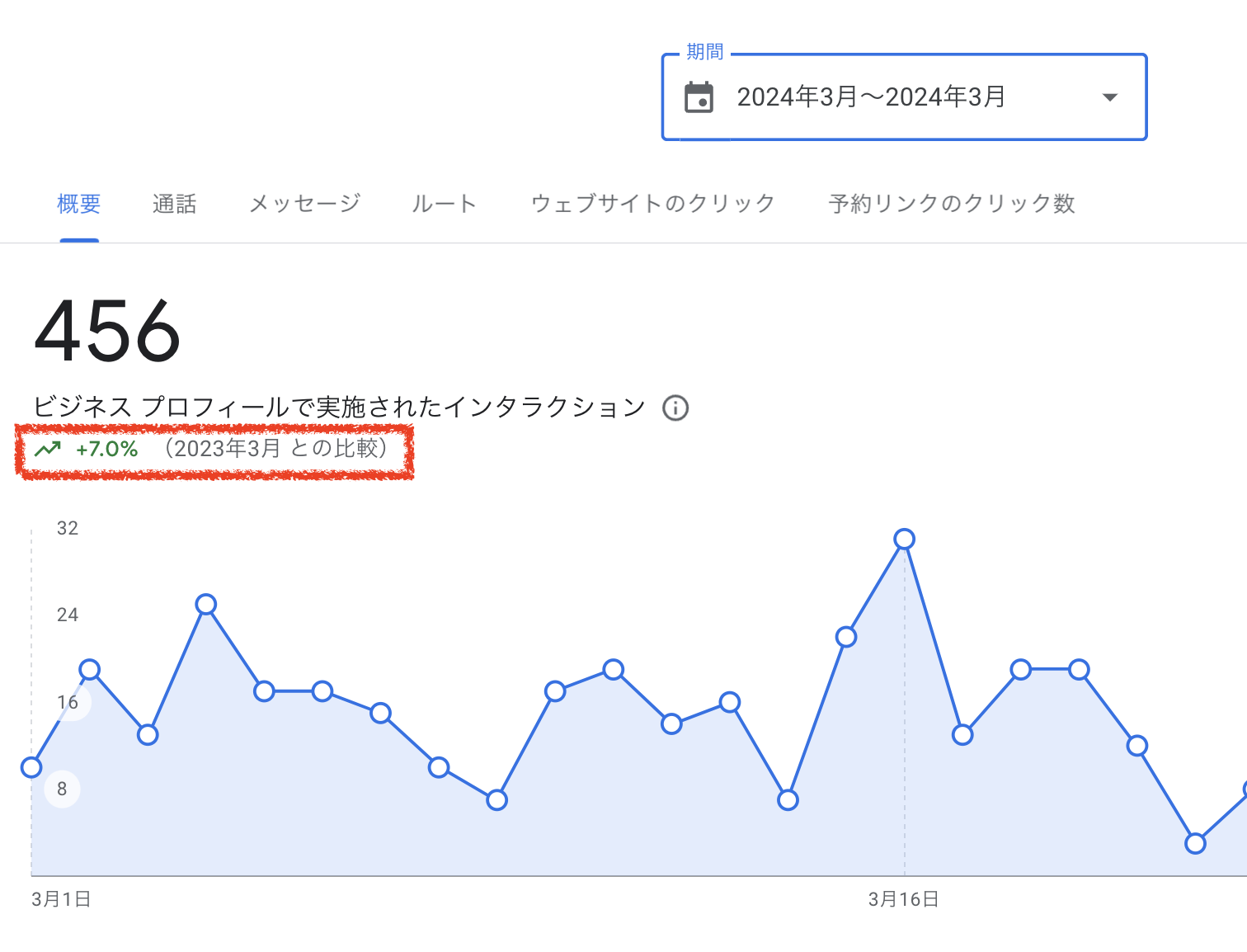This screenshot has height=952, width=1247.
Task: Click the x-axis label 3月16日
Action: 904,899
